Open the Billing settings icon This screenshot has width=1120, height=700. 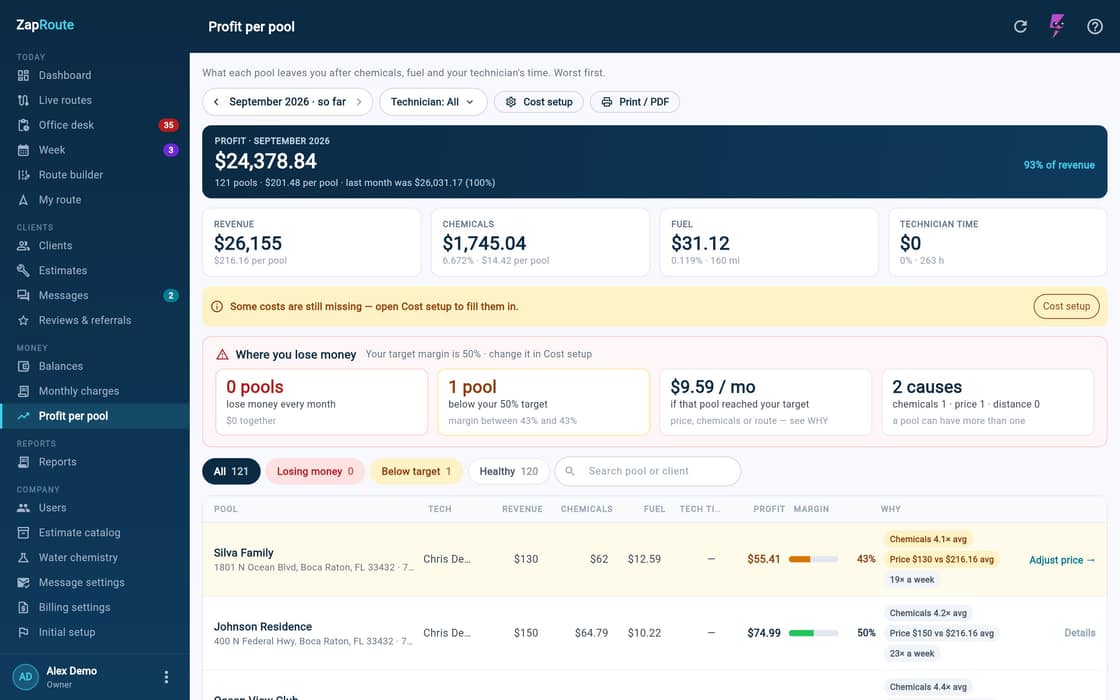pos(24,608)
